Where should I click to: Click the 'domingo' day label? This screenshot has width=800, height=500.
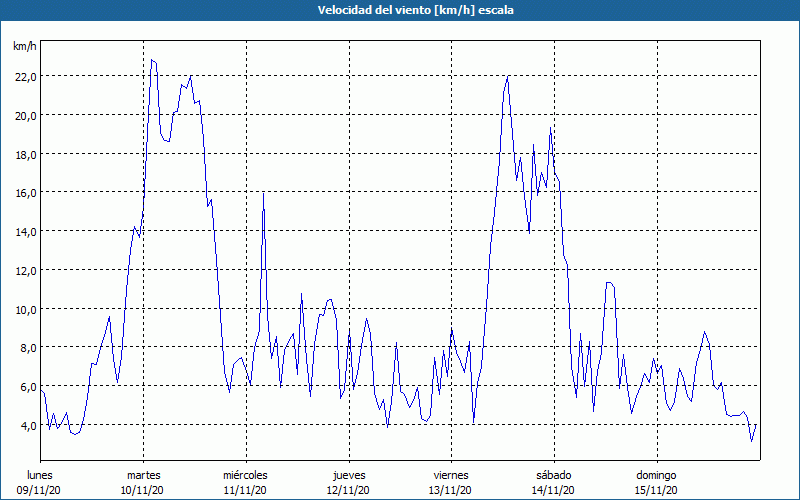[656, 475]
